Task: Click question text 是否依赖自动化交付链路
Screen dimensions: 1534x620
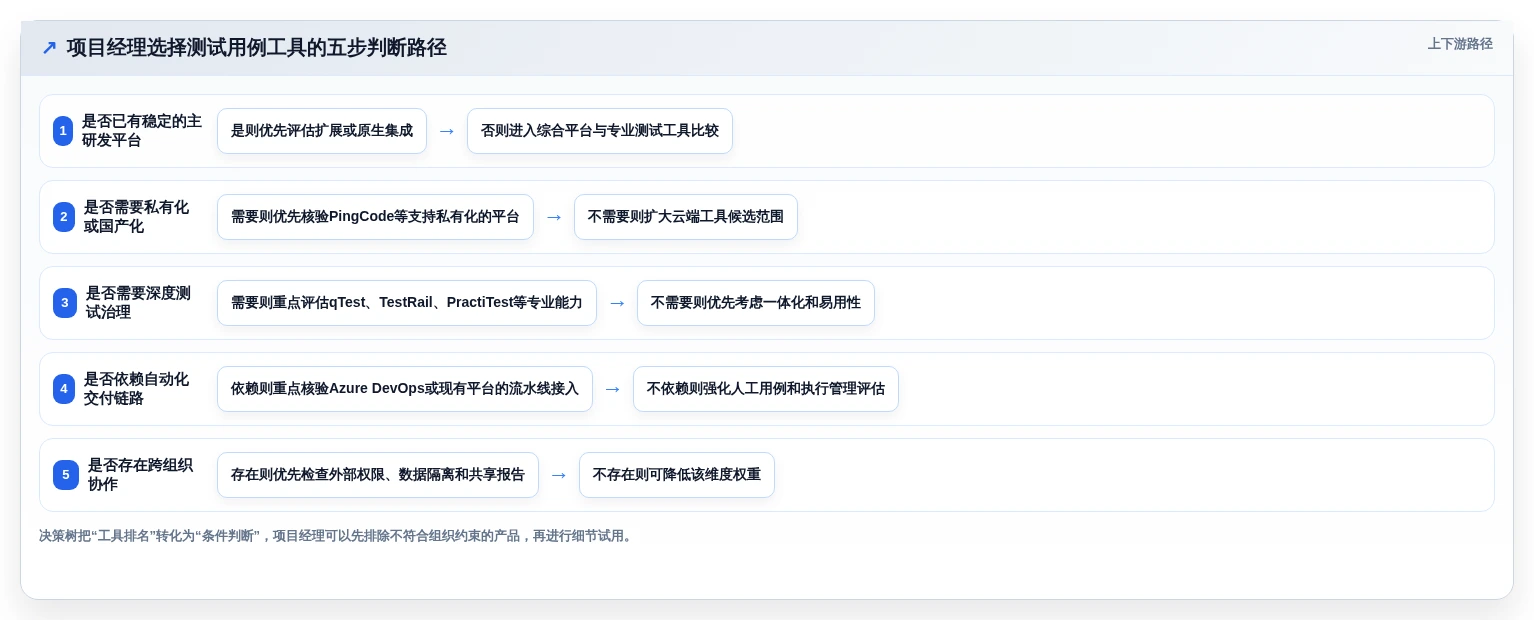Action: [x=136, y=389]
